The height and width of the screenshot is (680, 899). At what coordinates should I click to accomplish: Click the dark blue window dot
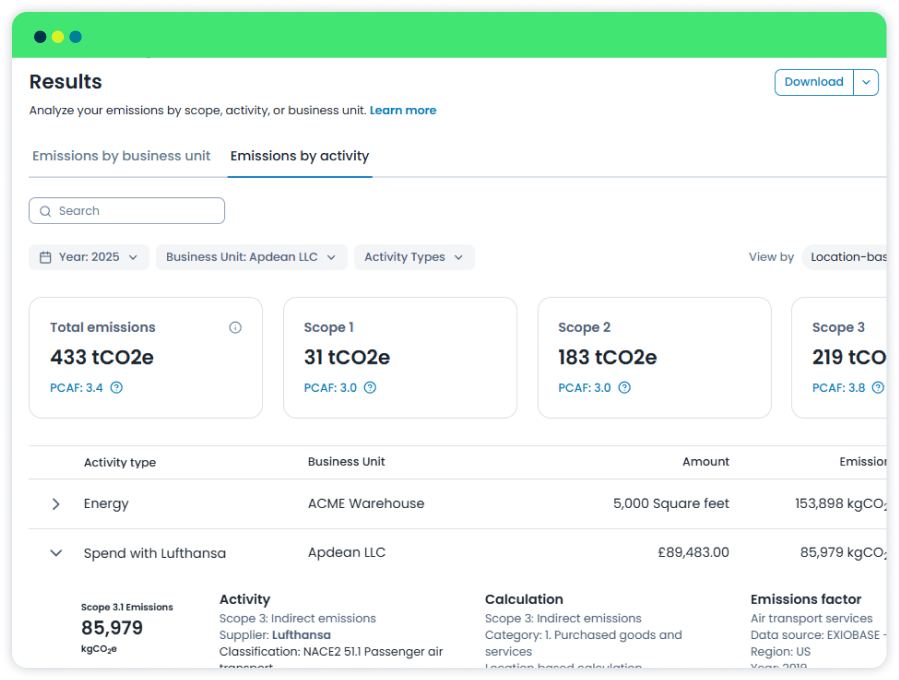pos(40,37)
